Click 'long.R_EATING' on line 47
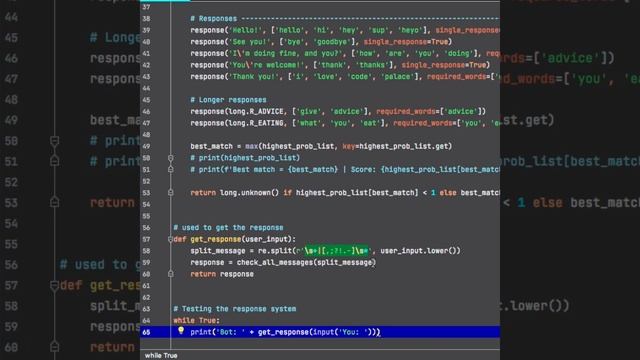 click(x=256, y=123)
